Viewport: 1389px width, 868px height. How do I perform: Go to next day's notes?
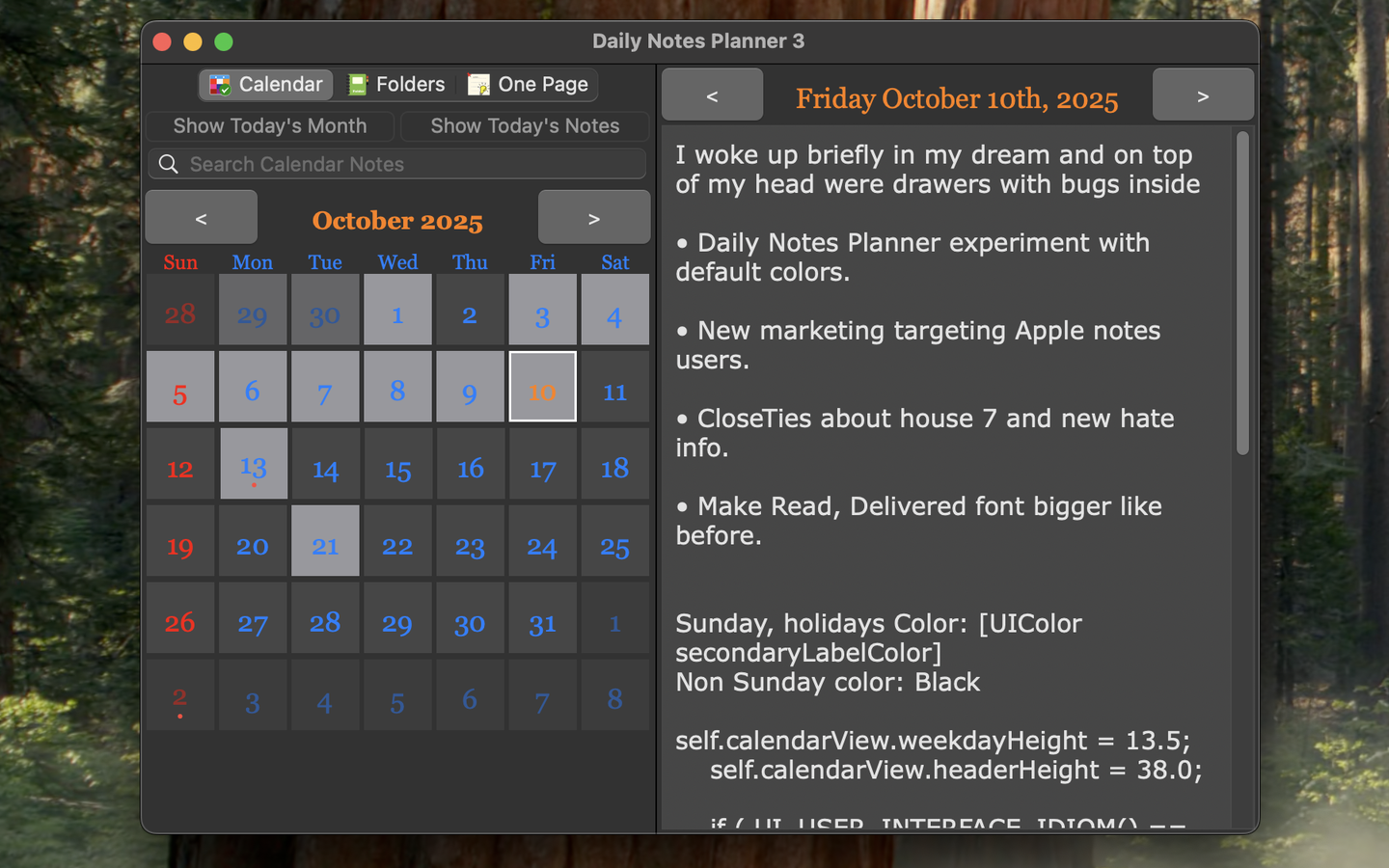click(1203, 95)
